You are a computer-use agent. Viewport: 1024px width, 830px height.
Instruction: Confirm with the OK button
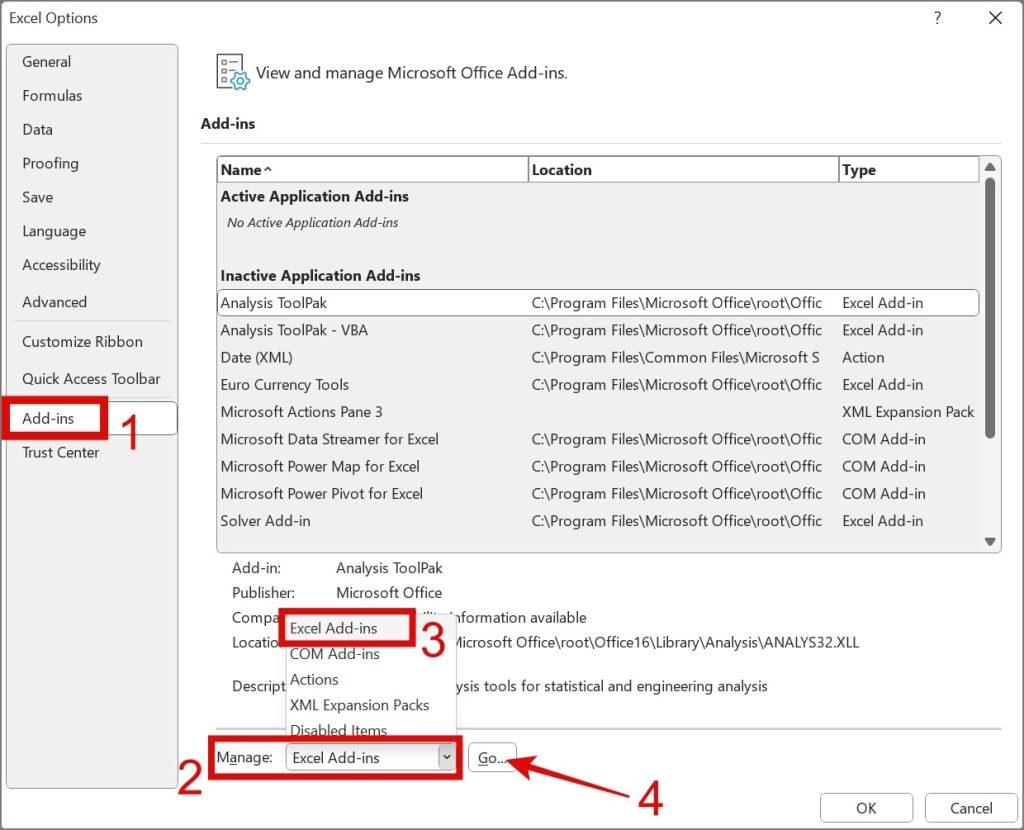866,808
